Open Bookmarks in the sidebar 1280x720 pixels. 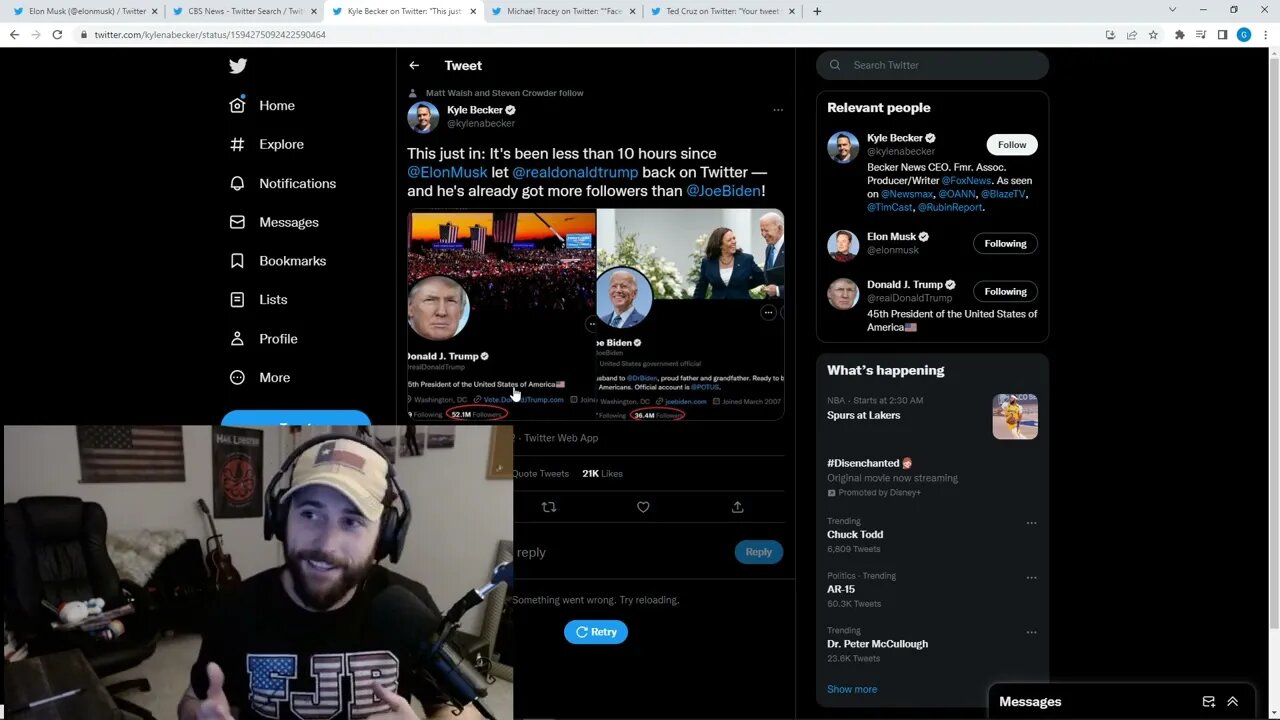point(277,261)
